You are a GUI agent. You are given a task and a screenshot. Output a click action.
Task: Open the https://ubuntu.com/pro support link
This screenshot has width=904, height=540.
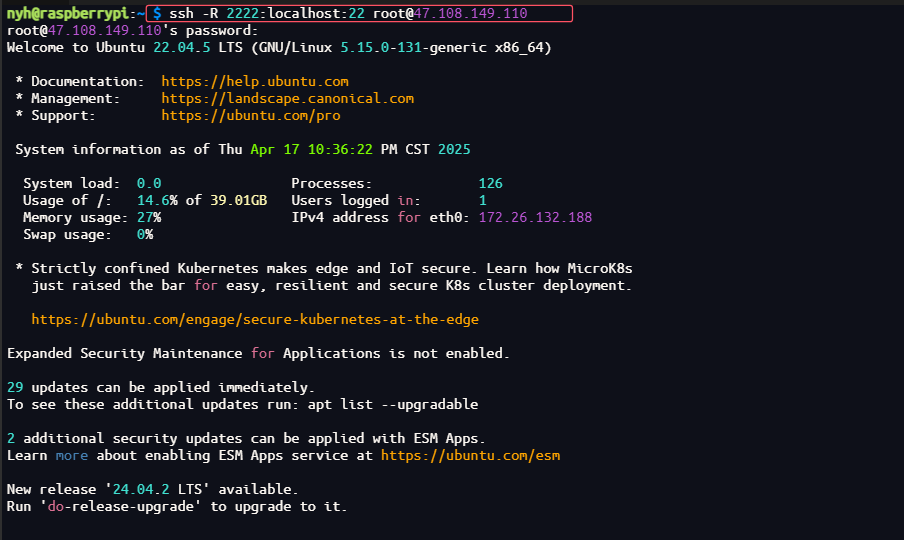click(251, 115)
